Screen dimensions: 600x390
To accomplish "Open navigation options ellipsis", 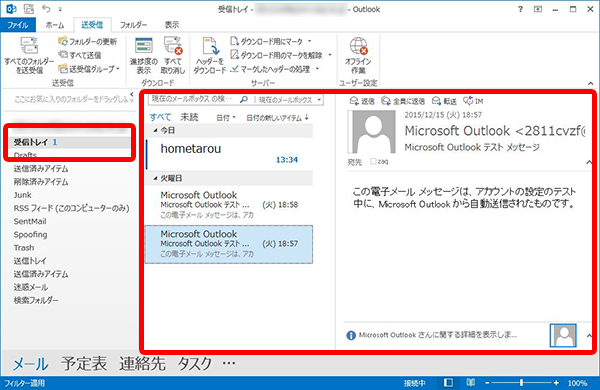I will click(x=229, y=362).
